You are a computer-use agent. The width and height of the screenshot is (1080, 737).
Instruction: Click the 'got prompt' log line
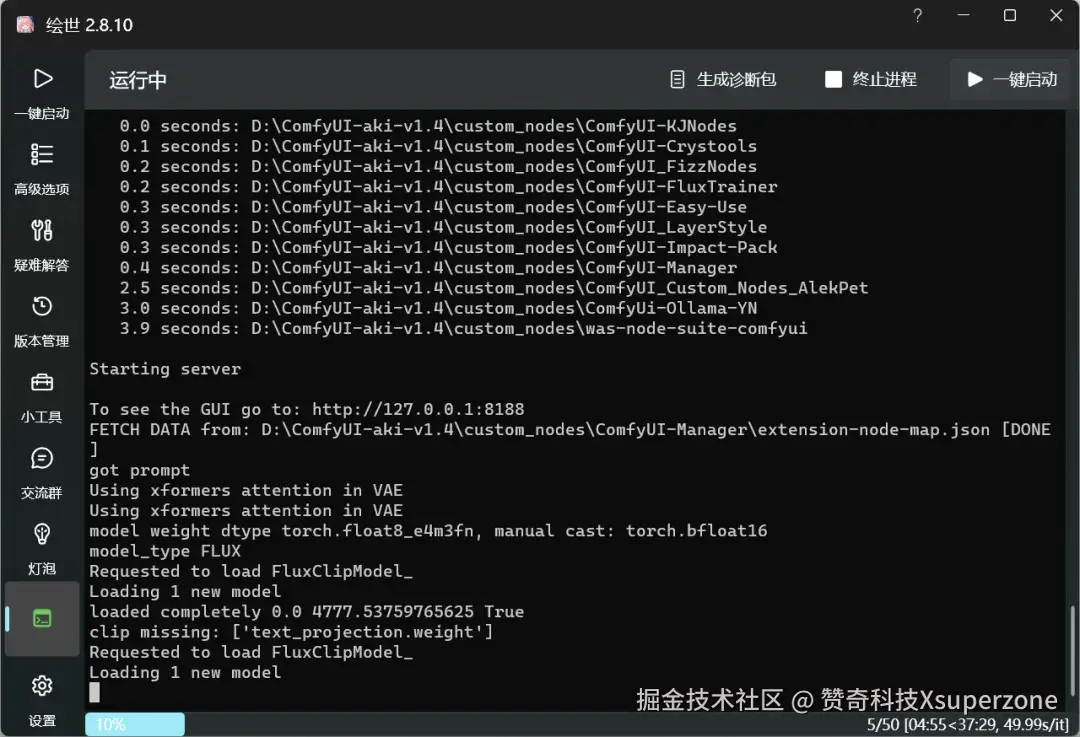[140, 470]
